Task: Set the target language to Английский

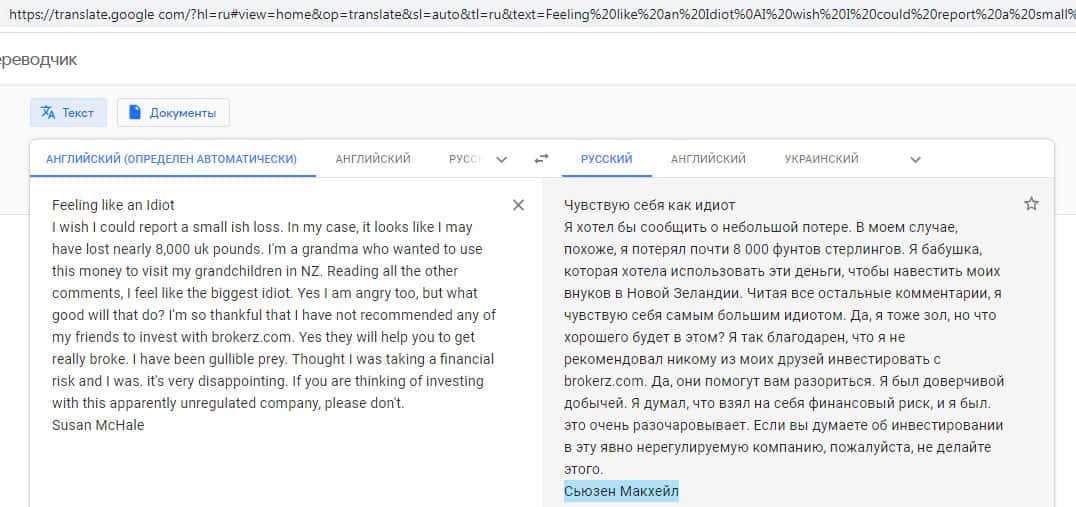Action: click(708, 159)
